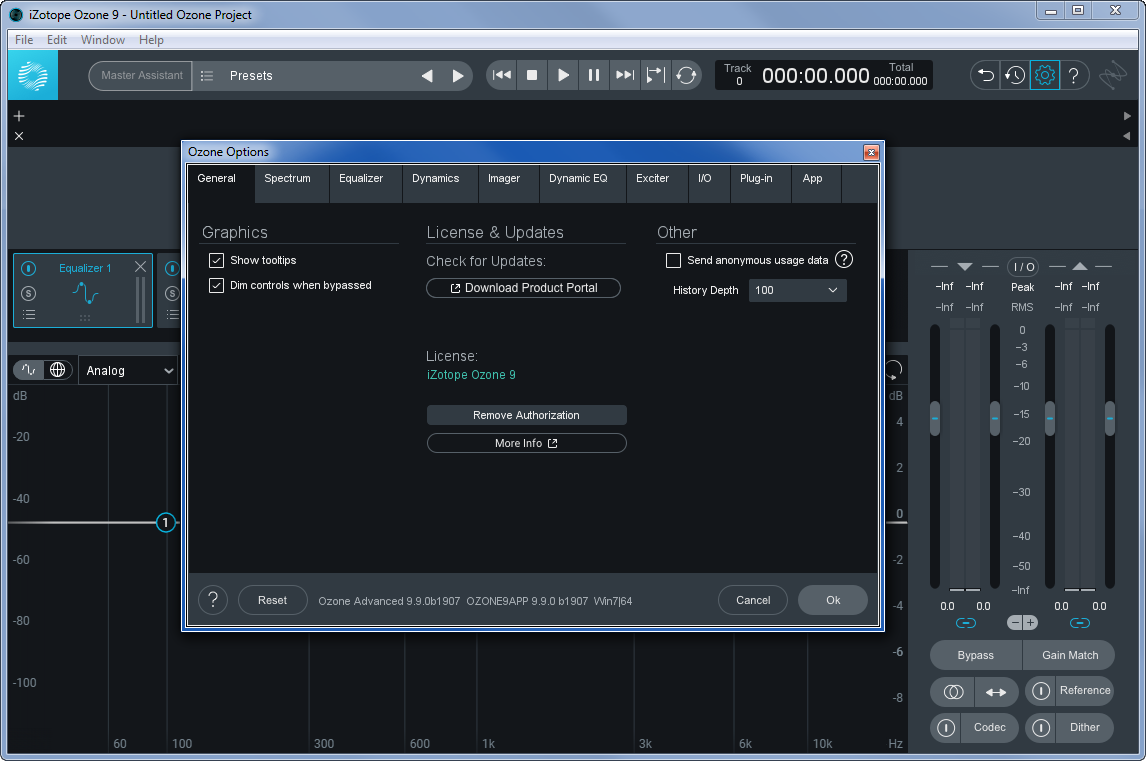Open the Help question mark in toolbar
This screenshot has height=761, width=1146.
1074,75
